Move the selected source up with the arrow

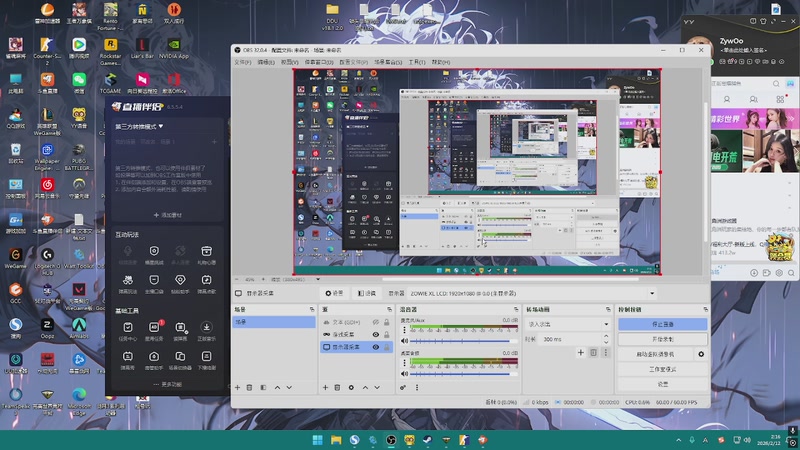pyautogui.click(x=363, y=387)
